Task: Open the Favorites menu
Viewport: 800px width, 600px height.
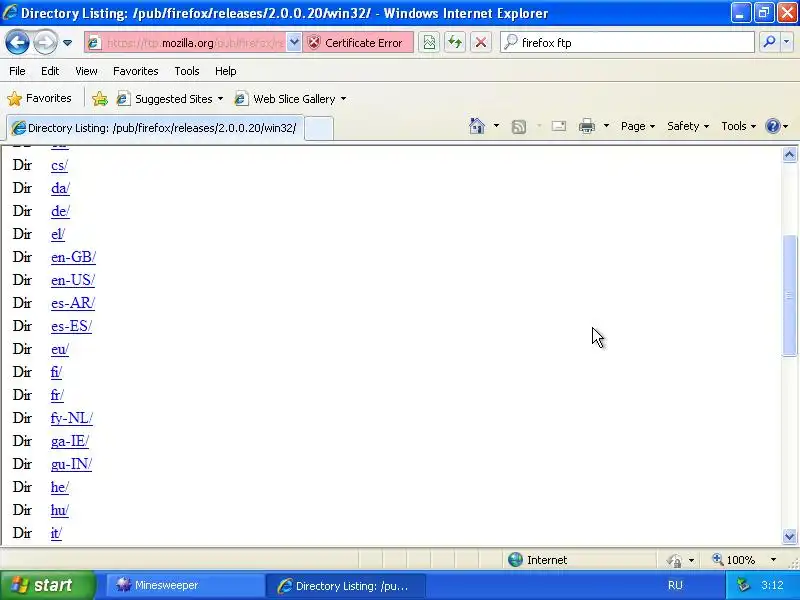Action: tap(136, 71)
